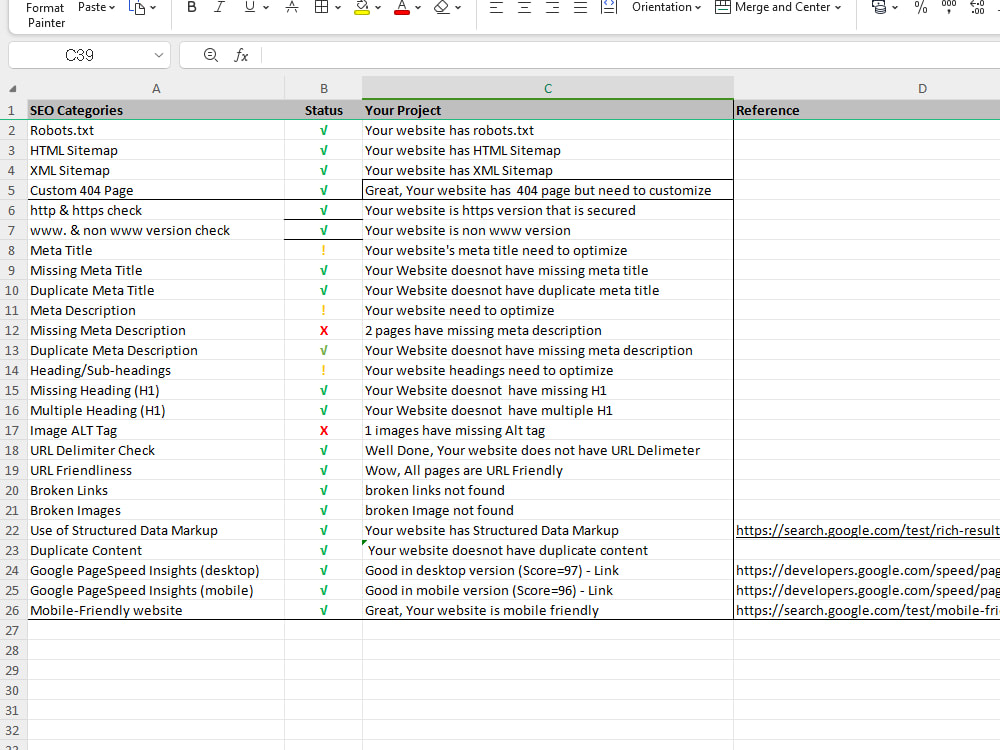This screenshot has height=750, width=1000.
Task: Expand the fill color dropdown arrow
Action: [x=378, y=8]
